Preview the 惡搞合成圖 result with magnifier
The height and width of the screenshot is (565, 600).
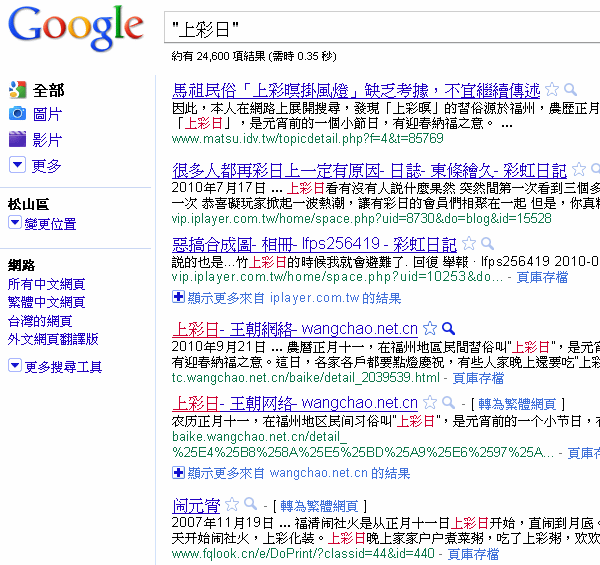click(488, 243)
